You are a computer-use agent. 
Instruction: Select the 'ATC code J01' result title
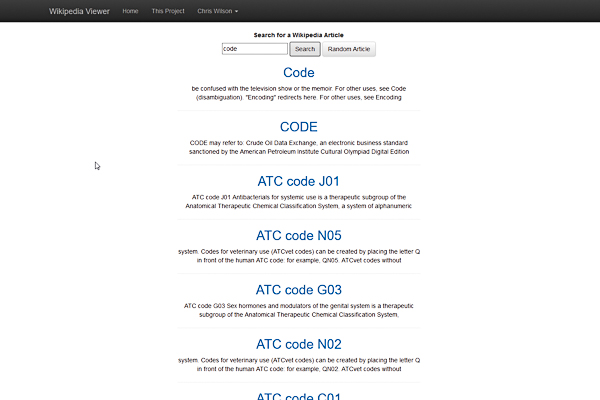(x=299, y=181)
